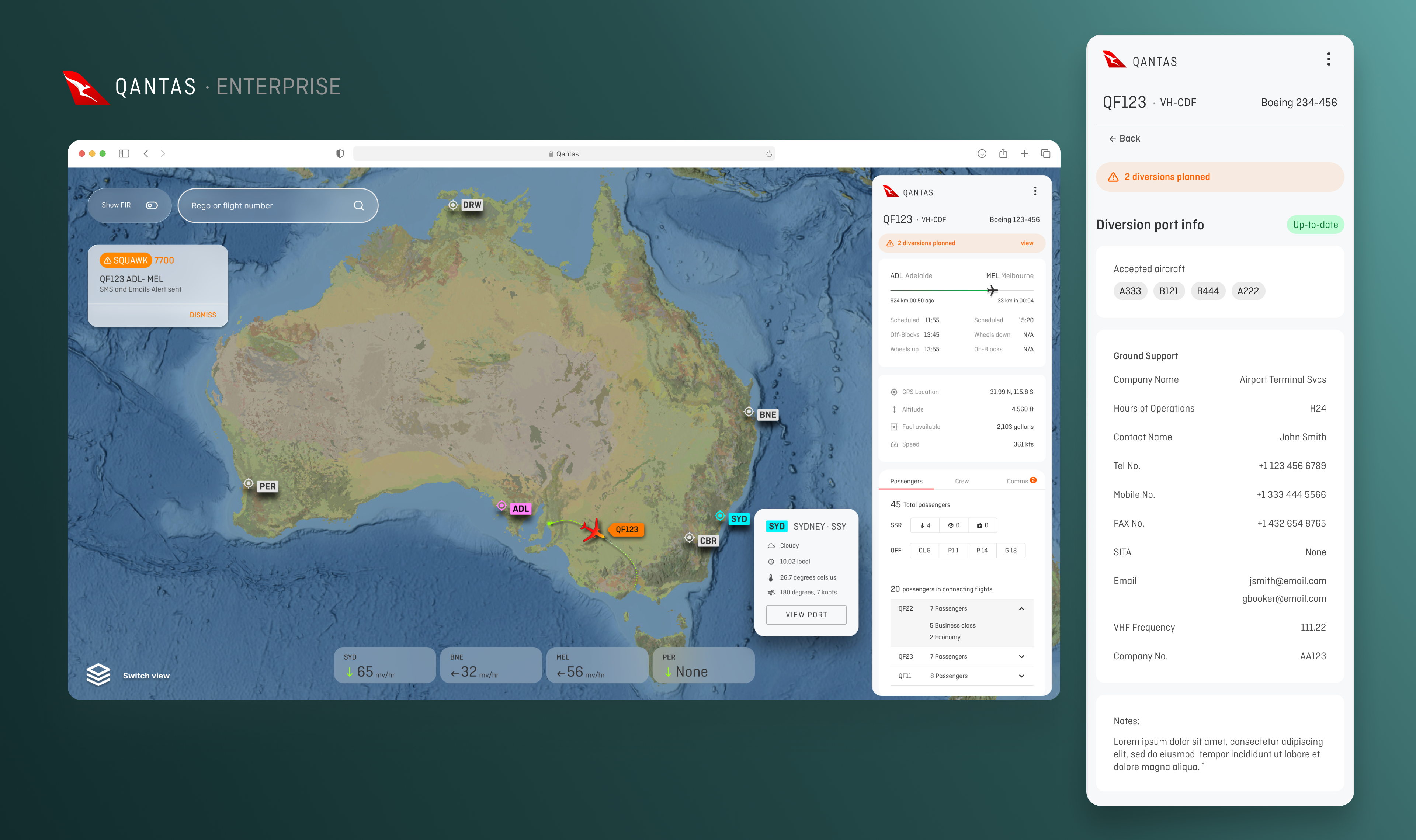The image size is (1416, 840).
Task: Show browser tab overview
Action: coord(1046,153)
